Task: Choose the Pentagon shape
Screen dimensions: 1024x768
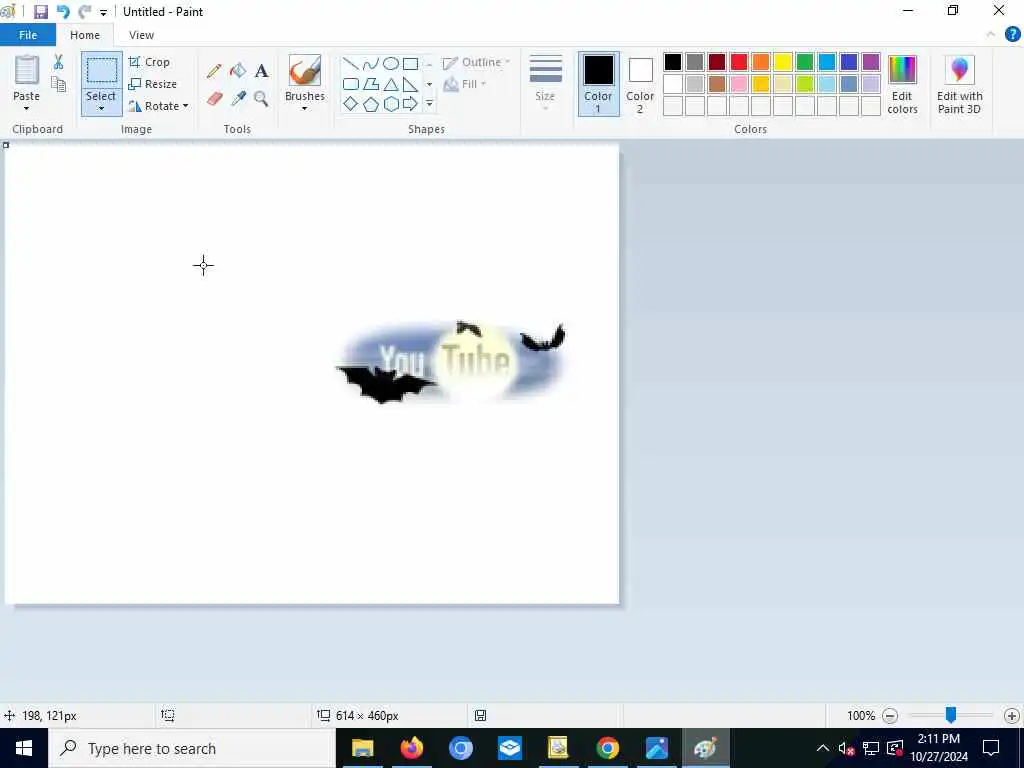Action: click(x=370, y=104)
